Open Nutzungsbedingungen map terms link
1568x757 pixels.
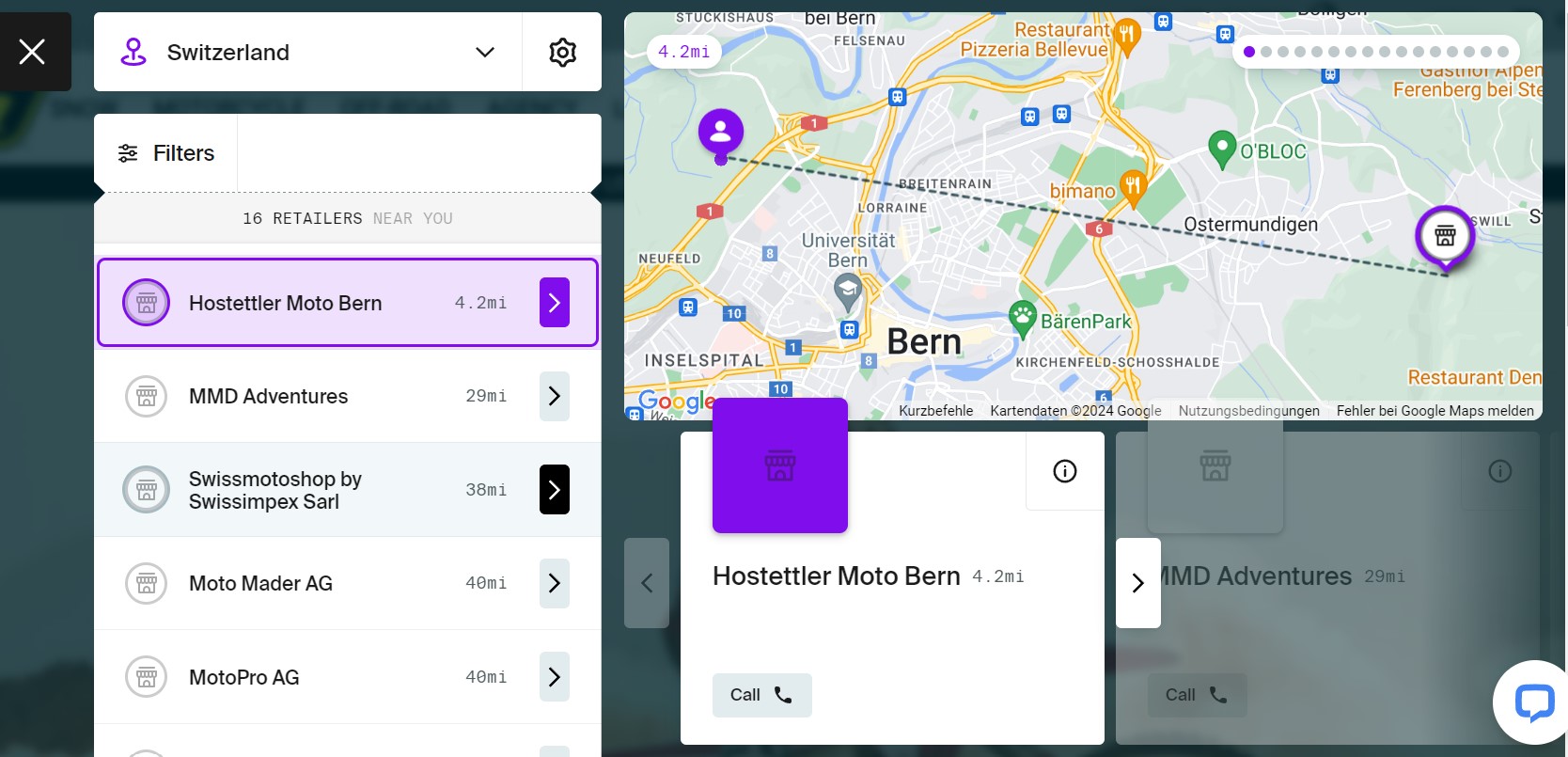tap(1248, 411)
